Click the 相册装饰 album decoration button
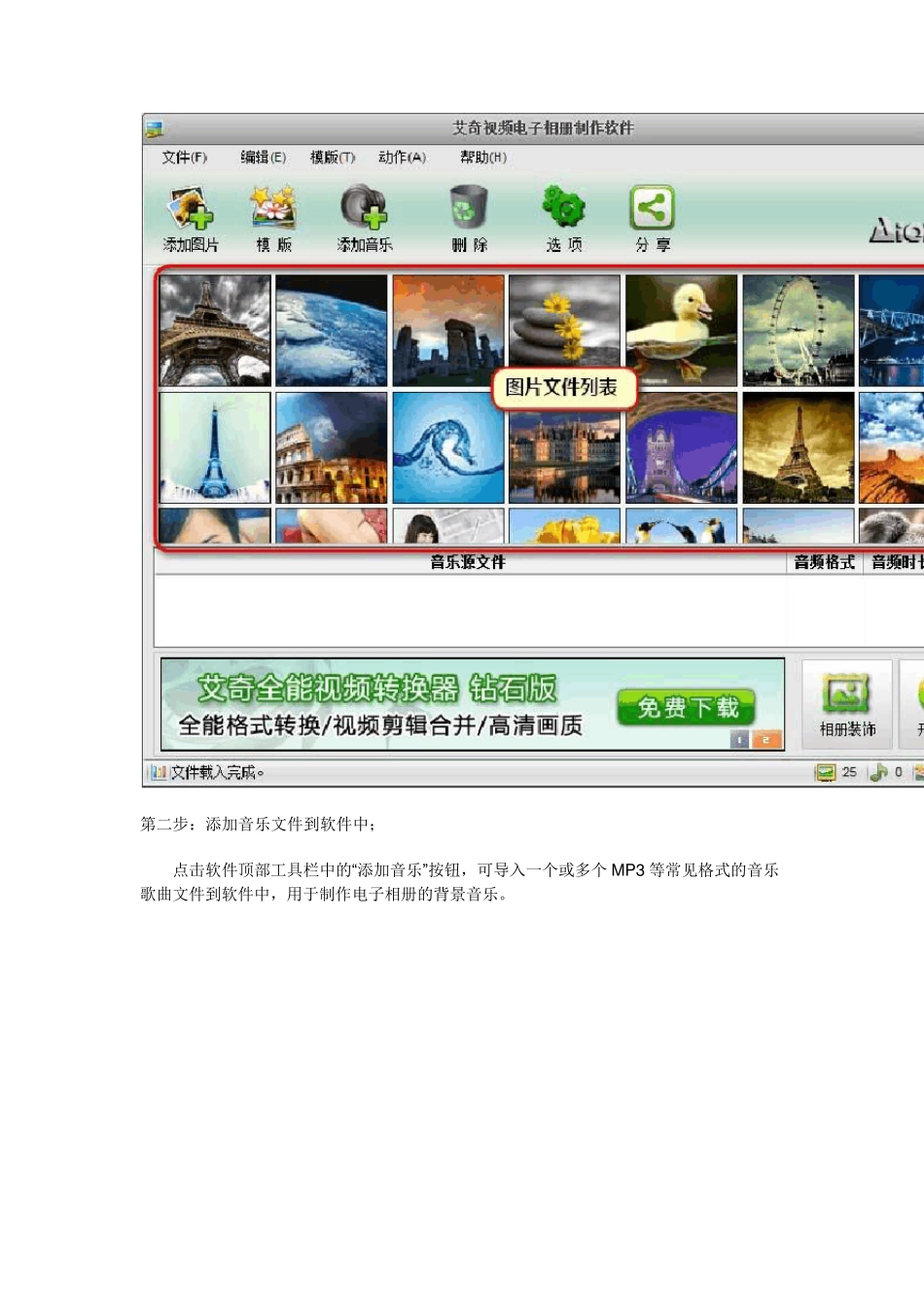This screenshot has width=924, height=1307. (x=847, y=705)
